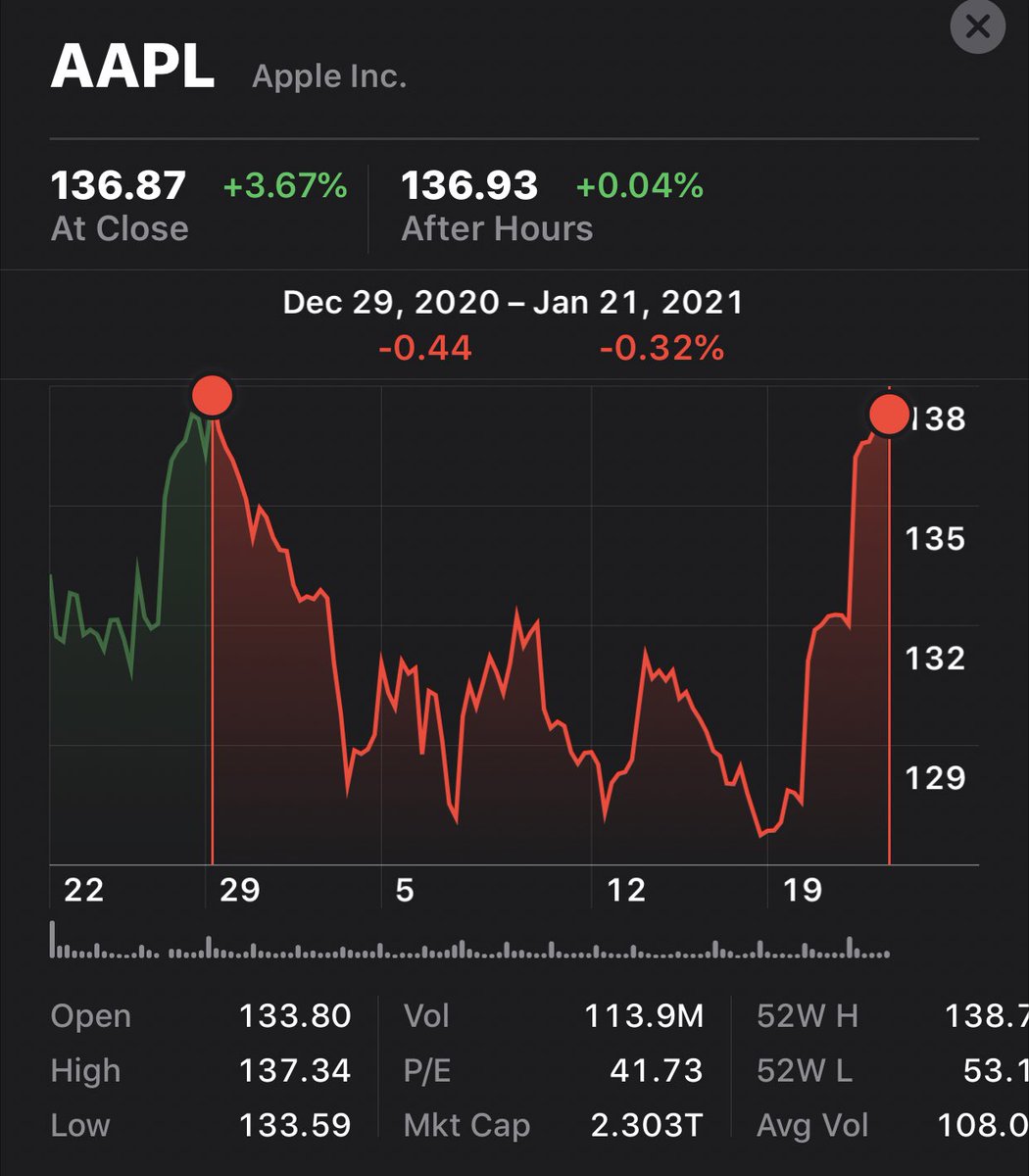This screenshot has width=1029, height=1176.
Task: Tap the 135 price axis label
Action: click(935, 538)
